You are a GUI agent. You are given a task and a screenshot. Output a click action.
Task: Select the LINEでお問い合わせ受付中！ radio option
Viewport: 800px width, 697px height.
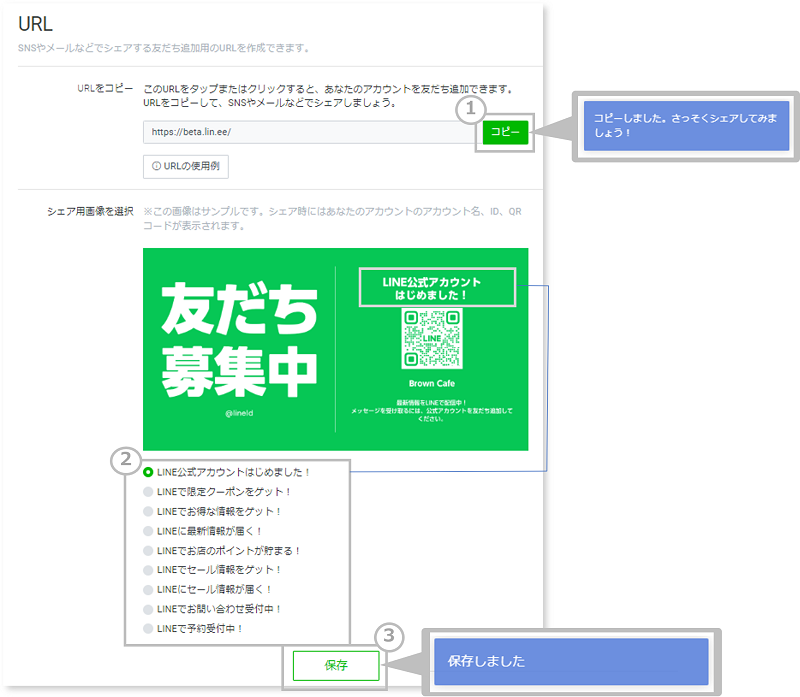(x=148, y=609)
